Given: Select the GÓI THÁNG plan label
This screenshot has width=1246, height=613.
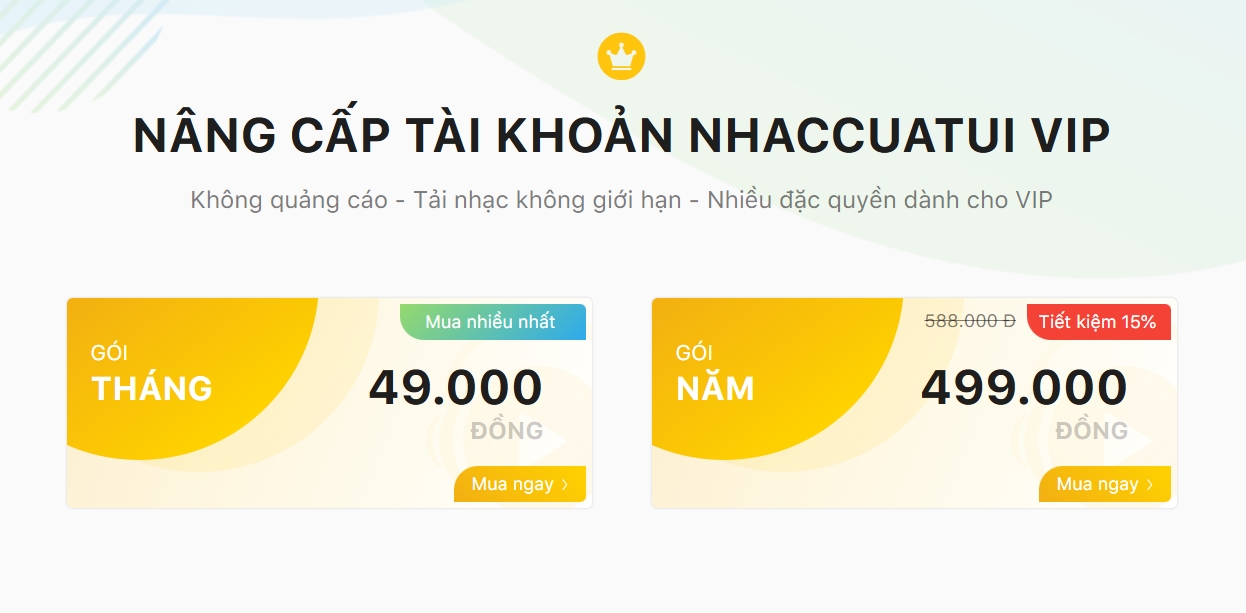Looking at the screenshot, I should click(x=152, y=387).
